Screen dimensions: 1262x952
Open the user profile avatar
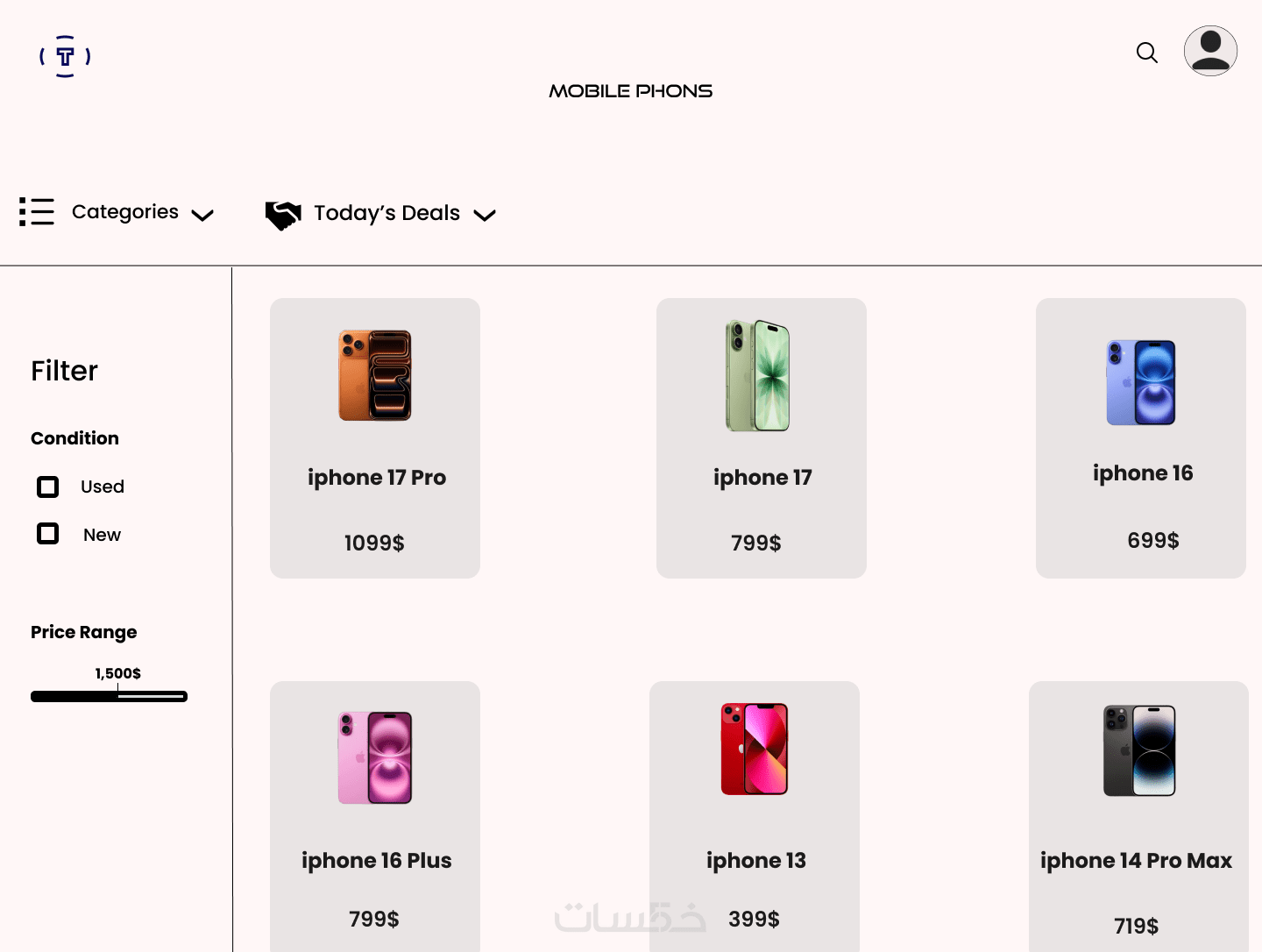pos(1210,51)
